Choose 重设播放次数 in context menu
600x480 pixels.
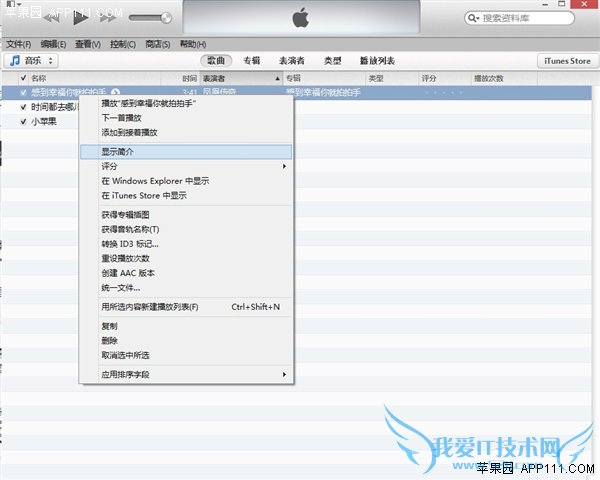pos(186,258)
